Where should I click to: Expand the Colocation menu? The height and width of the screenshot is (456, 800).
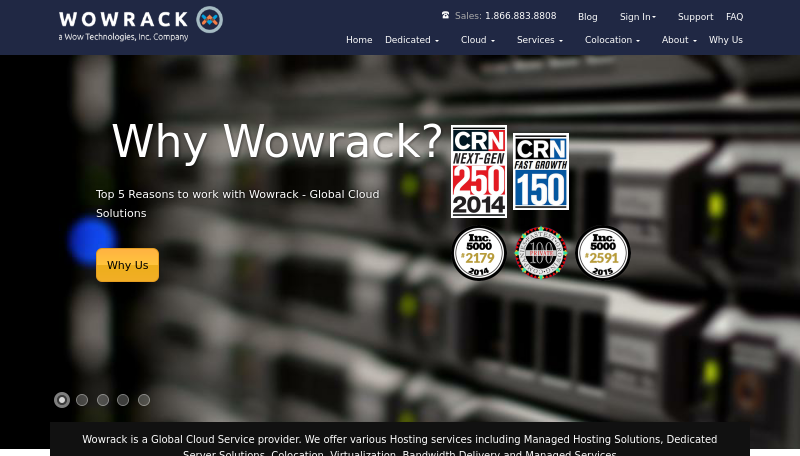click(x=612, y=40)
